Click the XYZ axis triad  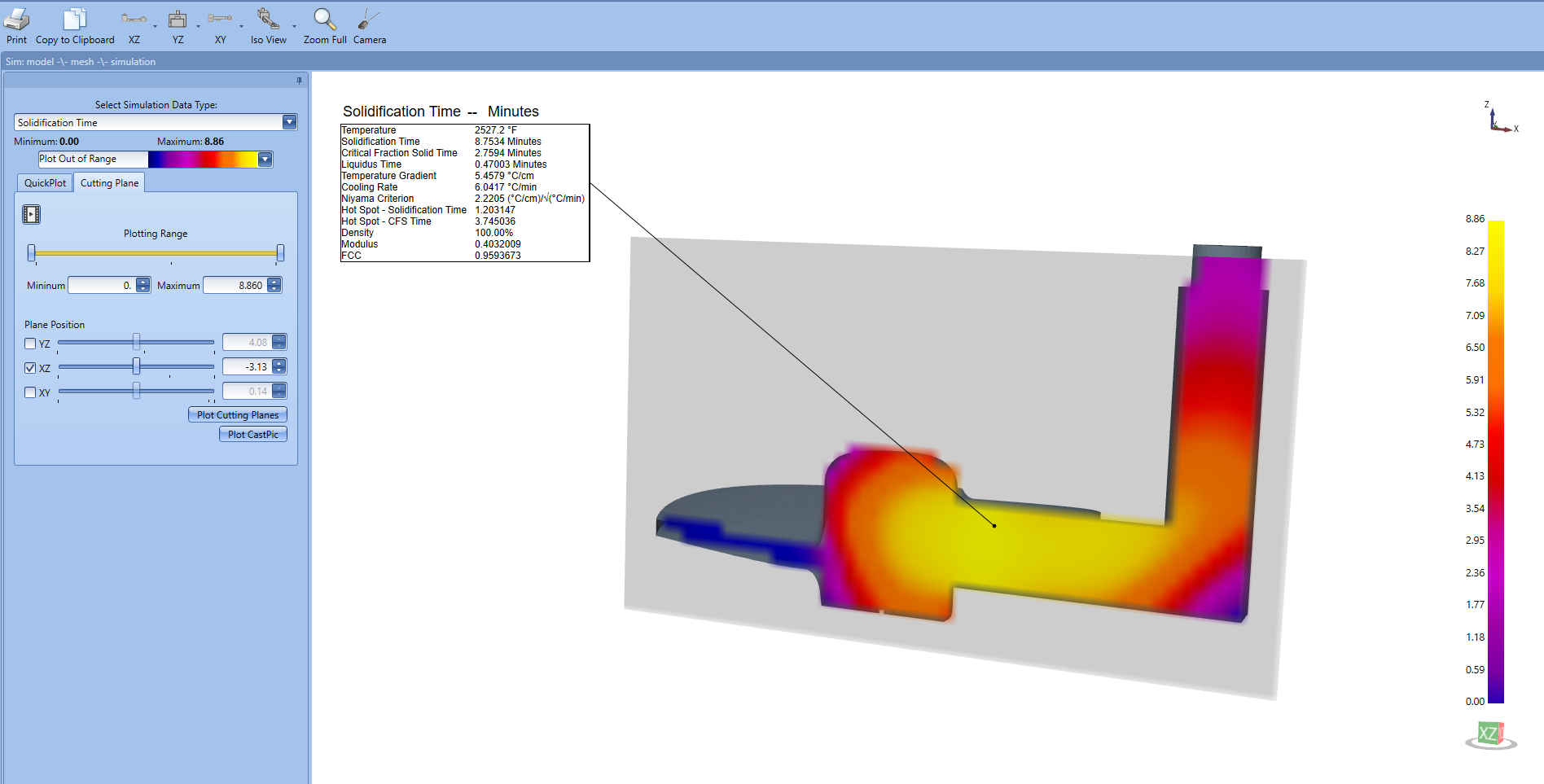[x=1501, y=118]
